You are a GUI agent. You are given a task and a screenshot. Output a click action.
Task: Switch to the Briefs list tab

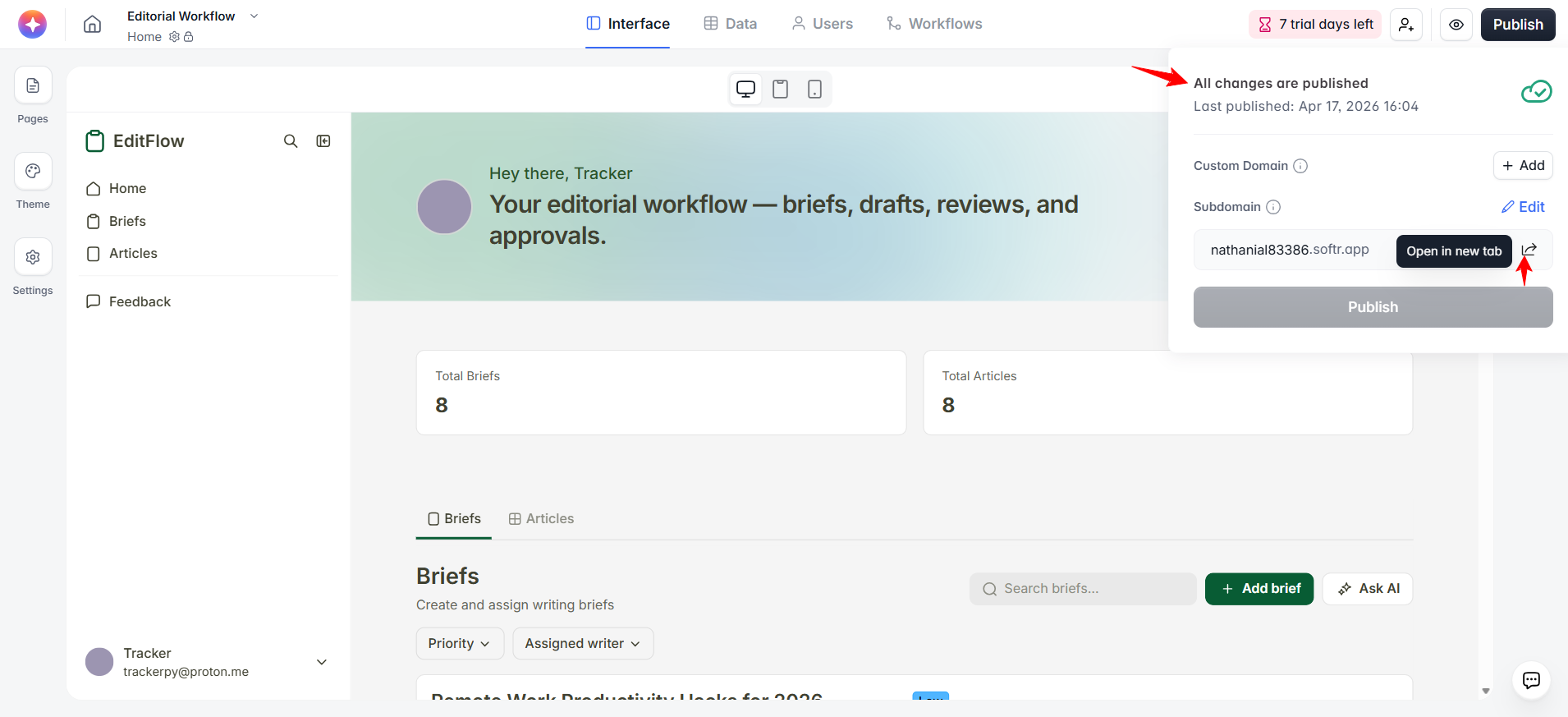[454, 519]
